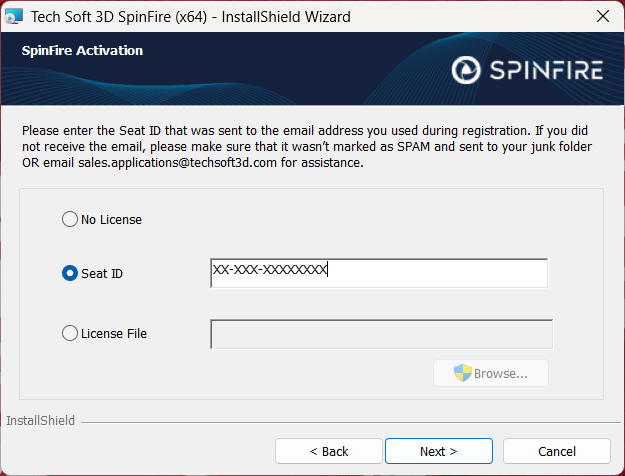Cancel the SpinFire installation

tap(556, 451)
